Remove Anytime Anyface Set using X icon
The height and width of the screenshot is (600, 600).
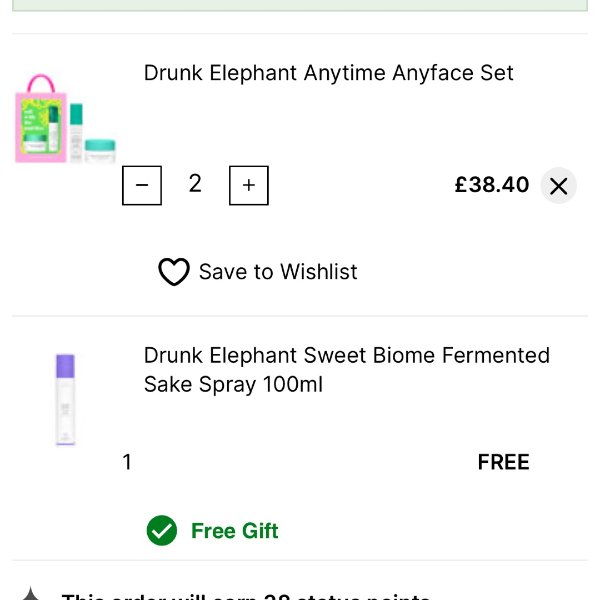(558, 186)
